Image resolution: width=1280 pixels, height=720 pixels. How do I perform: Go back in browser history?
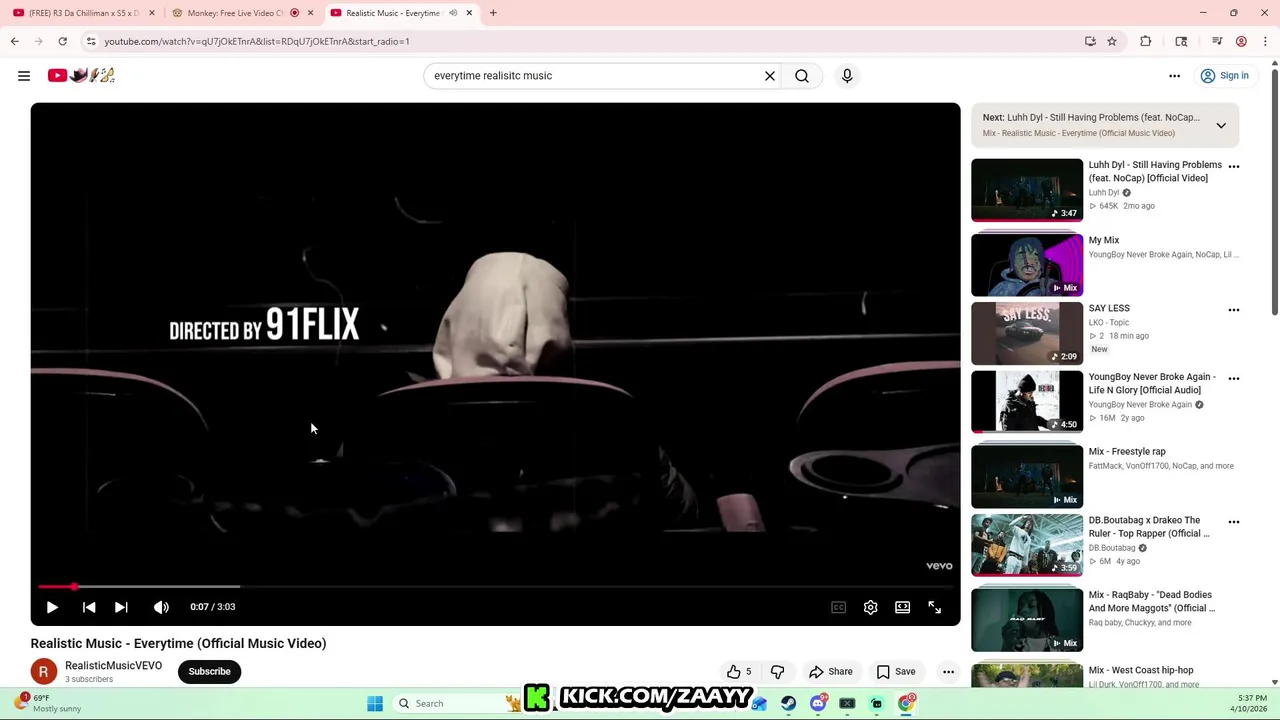coord(15,41)
